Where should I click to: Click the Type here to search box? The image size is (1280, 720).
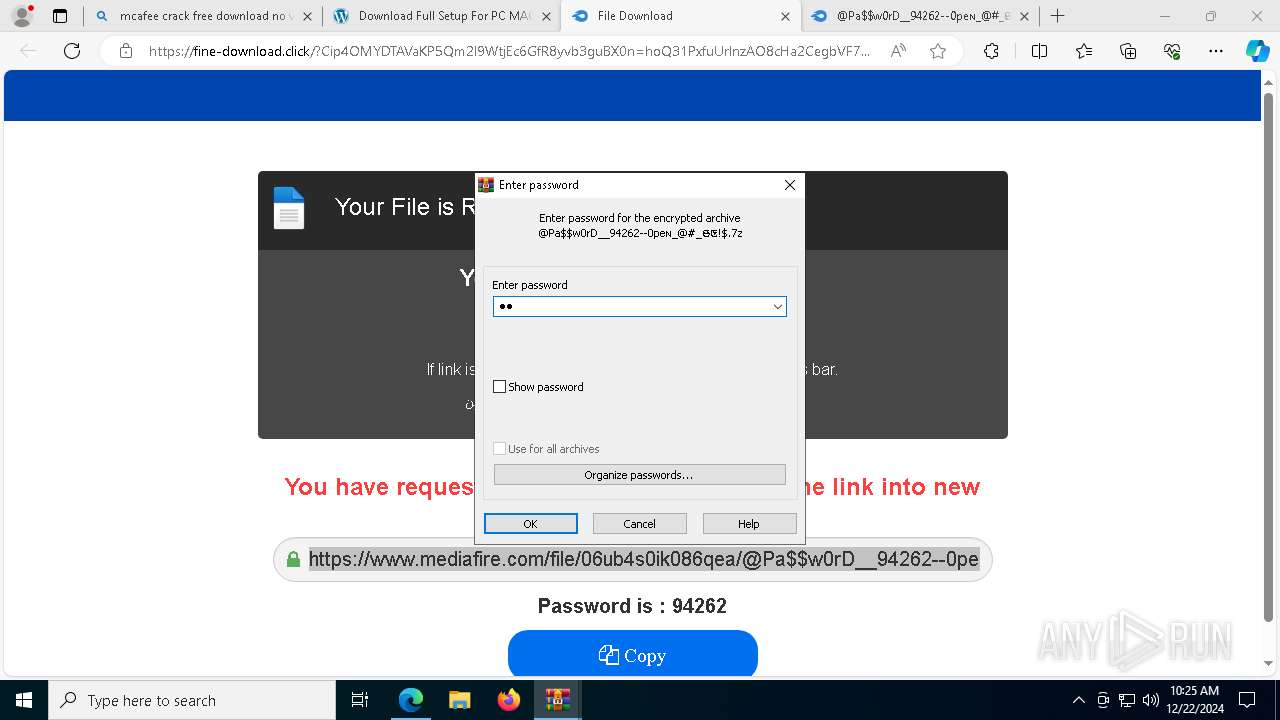click(x=192, y=700)
